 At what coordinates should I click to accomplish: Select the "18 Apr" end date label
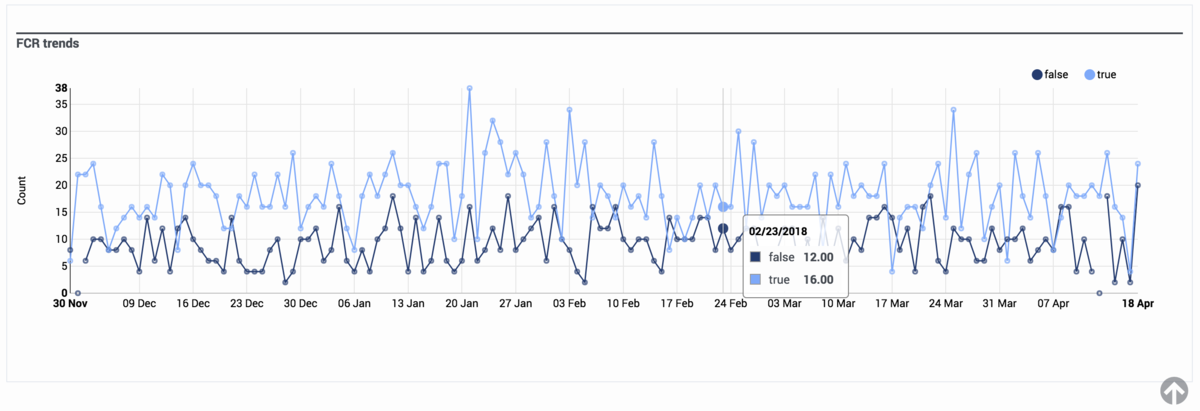1137,304
